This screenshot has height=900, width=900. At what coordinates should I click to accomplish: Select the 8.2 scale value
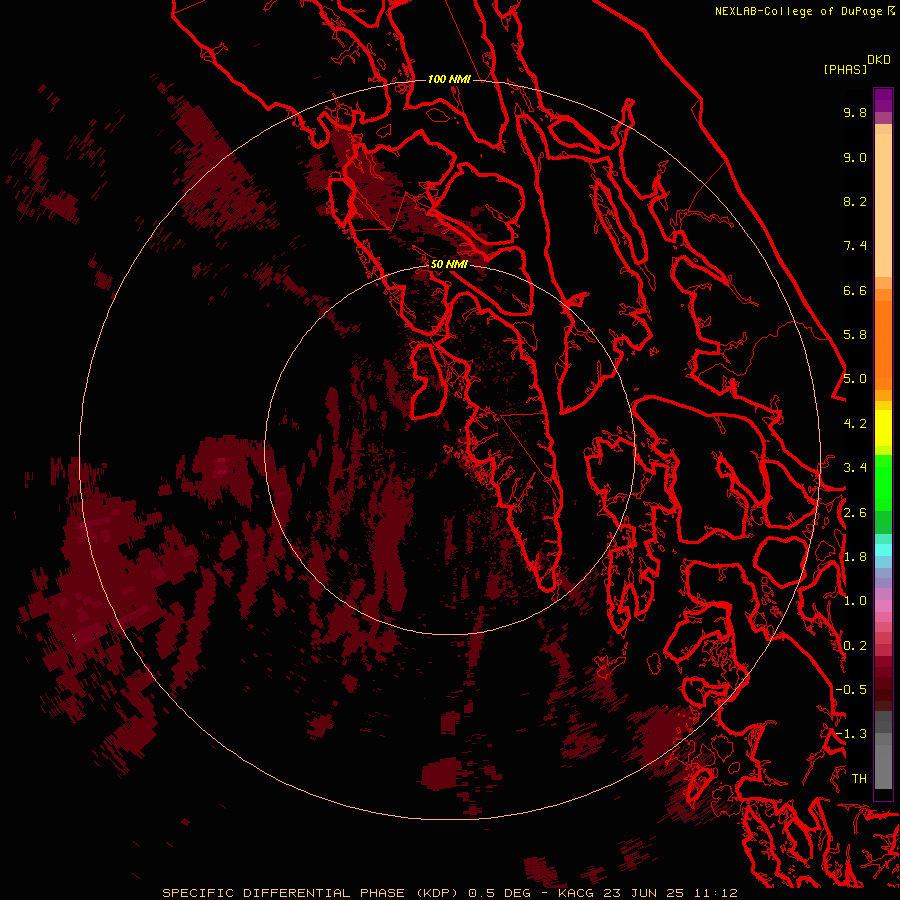coord(855,201)
